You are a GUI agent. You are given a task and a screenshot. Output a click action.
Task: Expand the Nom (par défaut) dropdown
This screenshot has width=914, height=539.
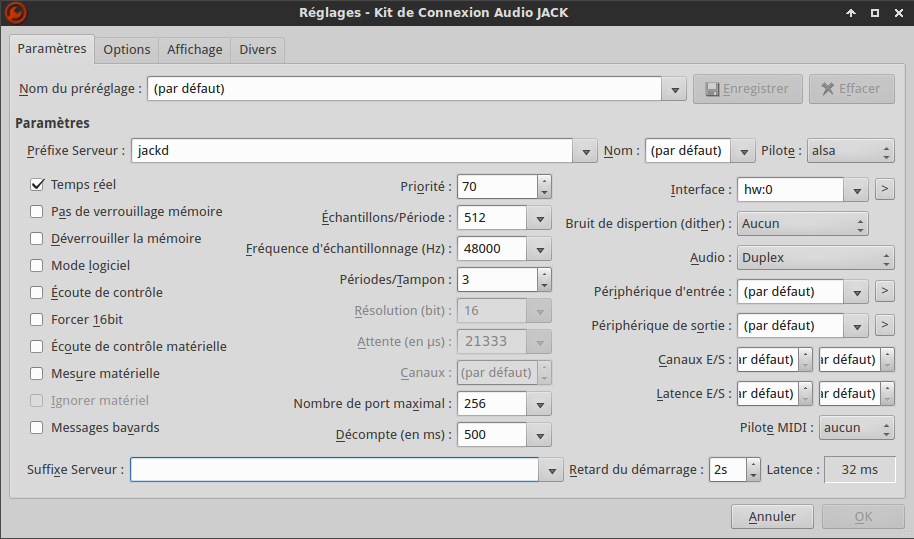click(x=743, y=151)
